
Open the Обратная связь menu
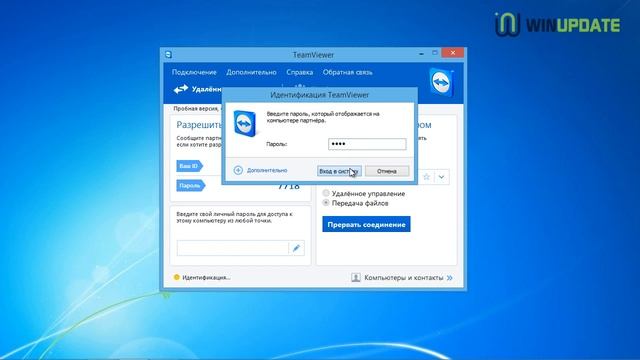[347, 72]
